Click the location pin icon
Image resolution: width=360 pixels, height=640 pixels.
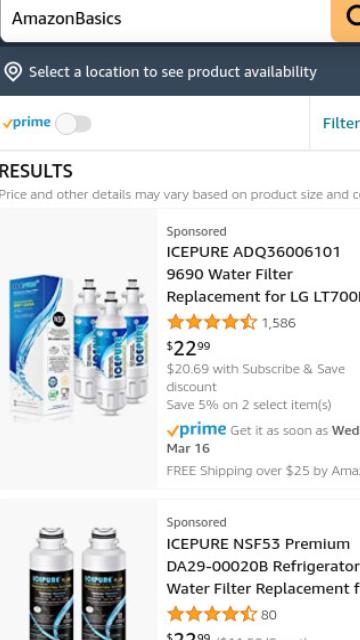coord(13,72)
